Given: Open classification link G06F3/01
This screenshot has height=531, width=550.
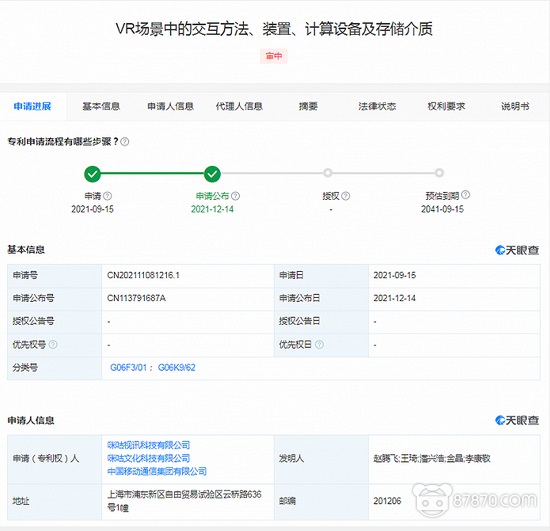Looking at the screenshot, I should pos(128,368).
